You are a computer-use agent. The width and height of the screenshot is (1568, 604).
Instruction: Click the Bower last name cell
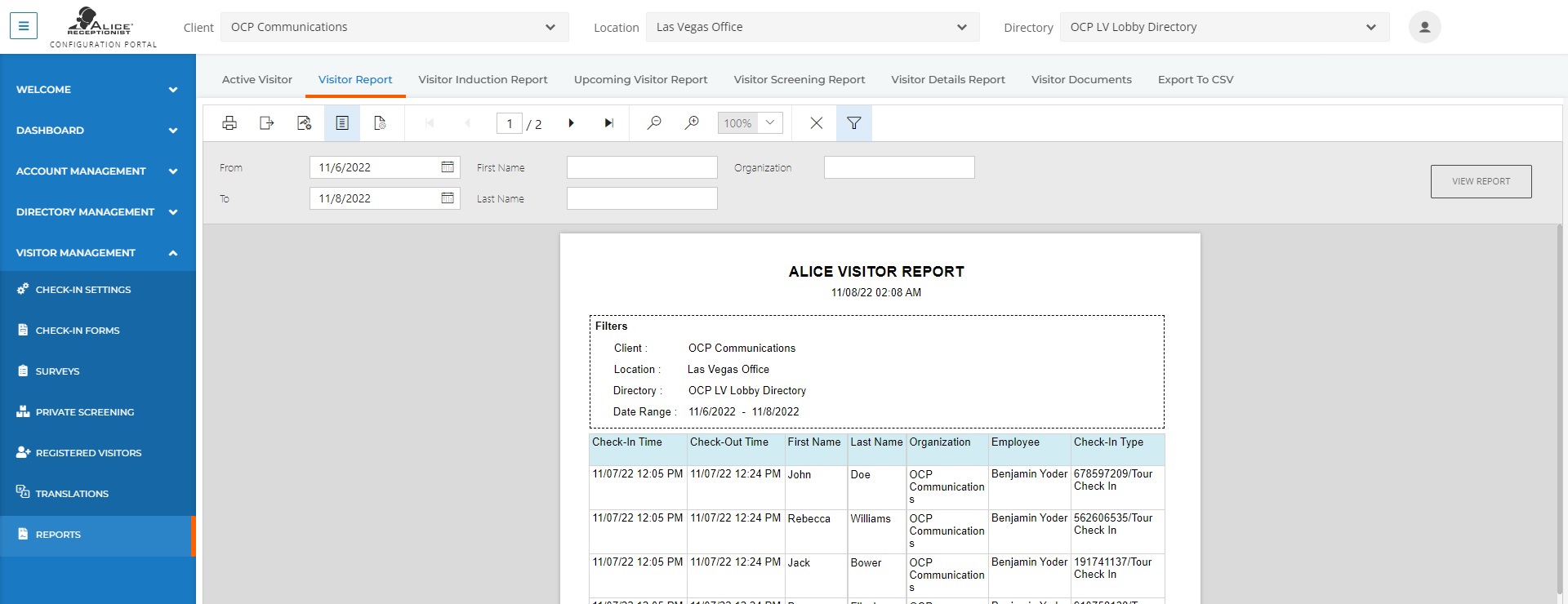click(876, 576)
